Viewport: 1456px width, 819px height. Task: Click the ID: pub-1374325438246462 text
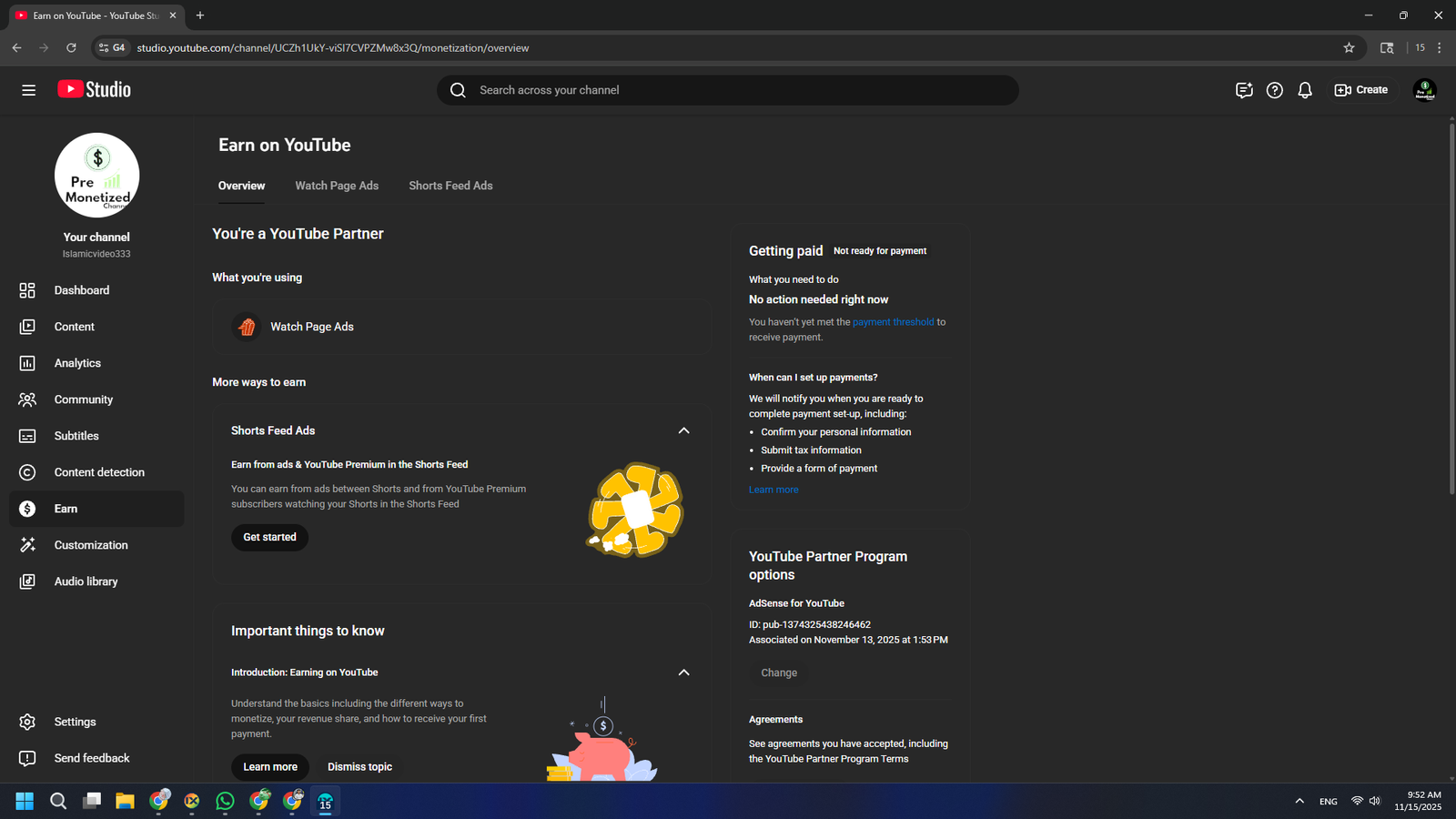pos(810,625)
